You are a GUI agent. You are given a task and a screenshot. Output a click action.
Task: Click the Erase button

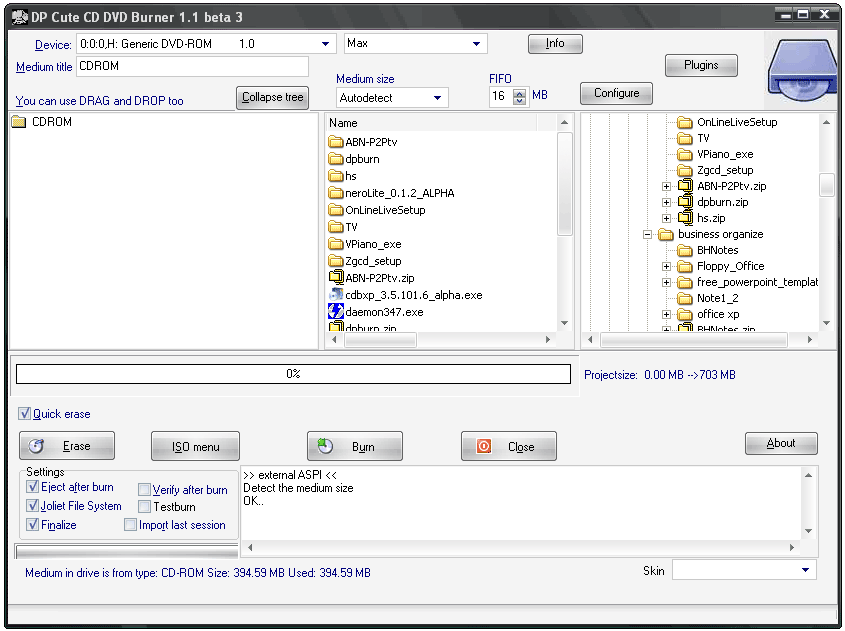67,446
